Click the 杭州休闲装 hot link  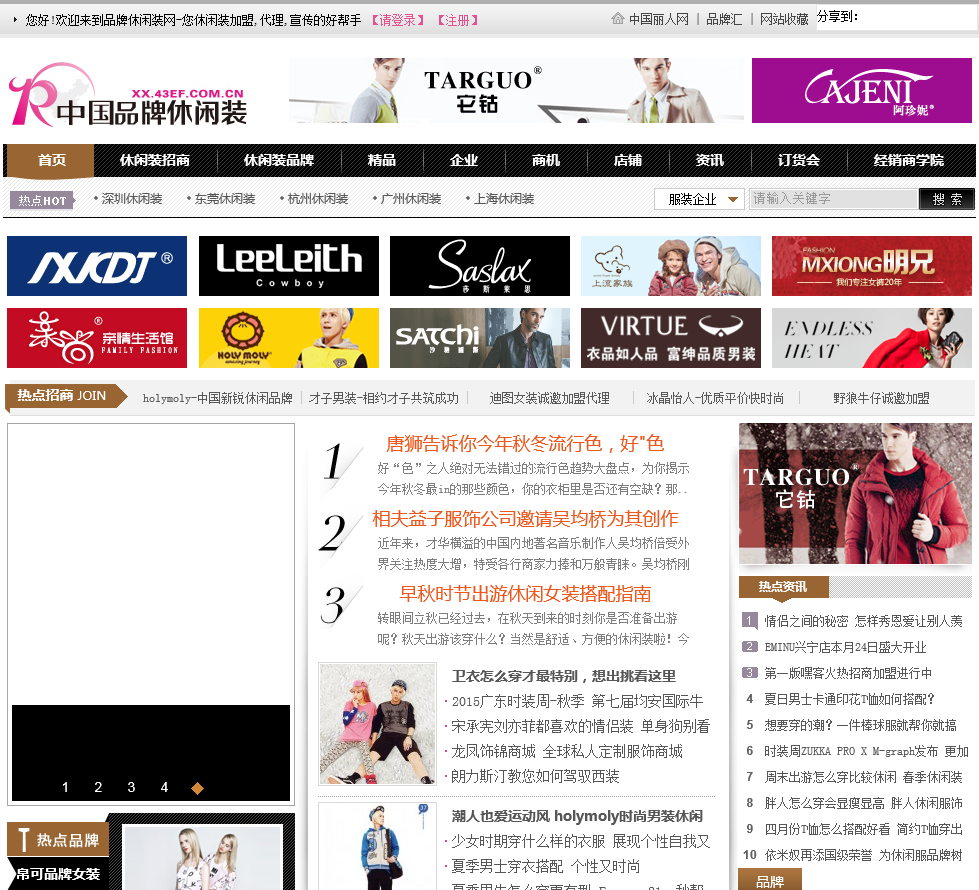[x=318, y=199]
